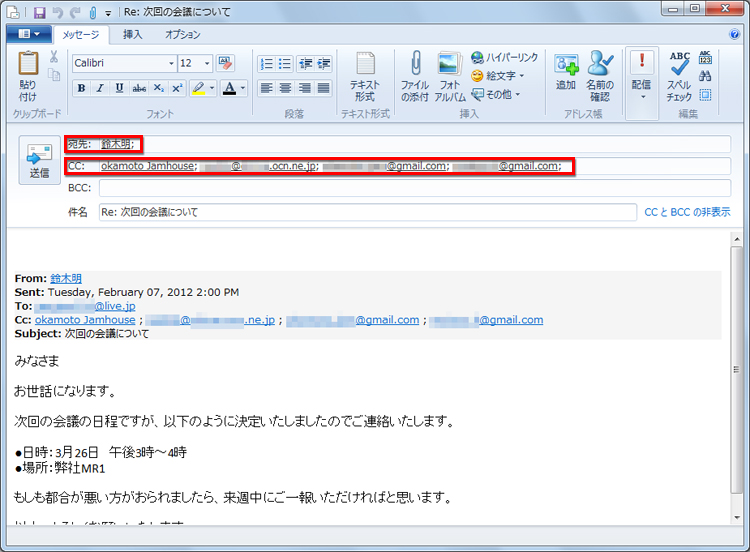Customize quick access toolbar dropdown arrow
The width and height of the screenshot is (750, 552).
[x=108, y=13]
